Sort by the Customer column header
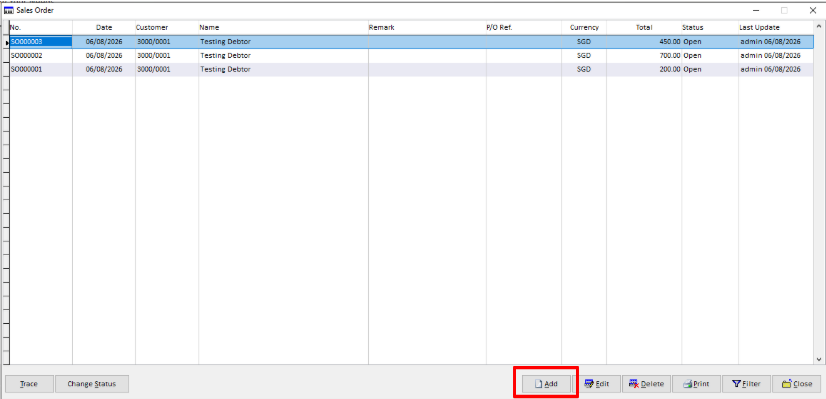826x399 pixels. coord(167,27)
